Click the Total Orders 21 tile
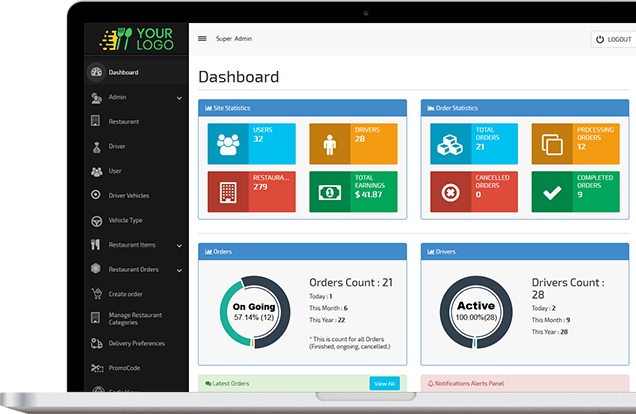636x414 pixels. click(x=474, y=144)
